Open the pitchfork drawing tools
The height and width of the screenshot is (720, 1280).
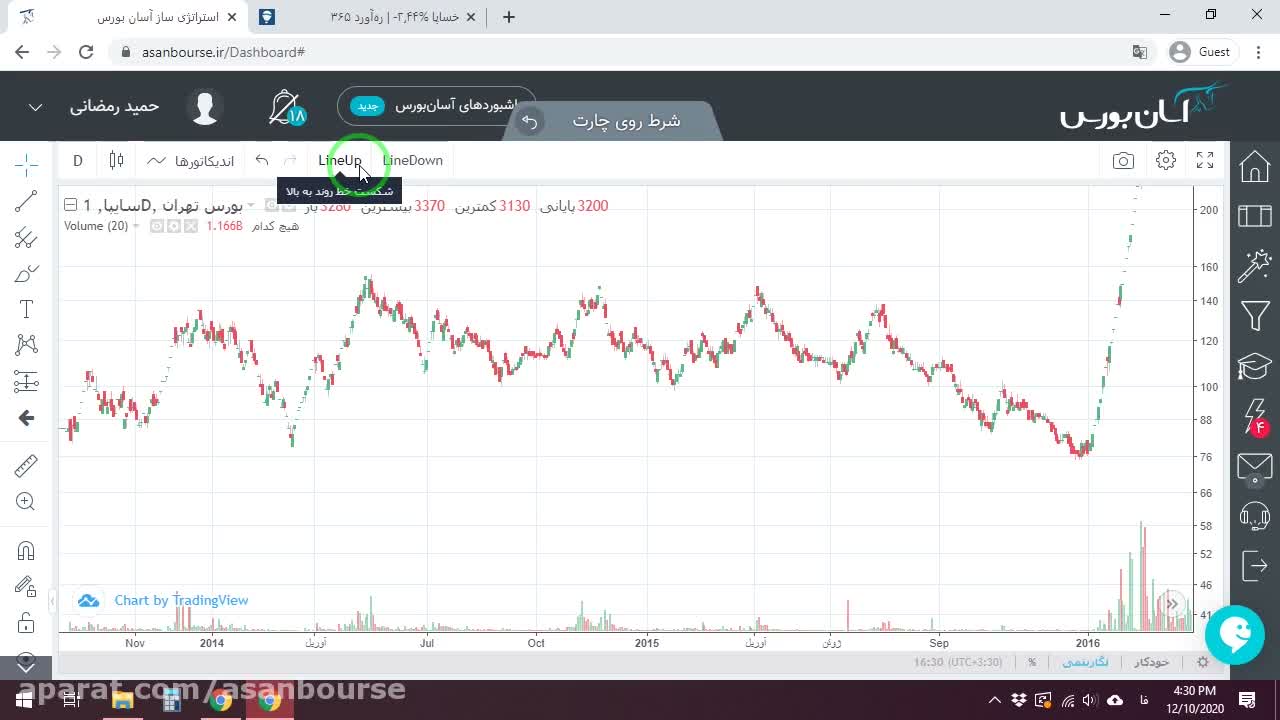click(x=26, y=238)
